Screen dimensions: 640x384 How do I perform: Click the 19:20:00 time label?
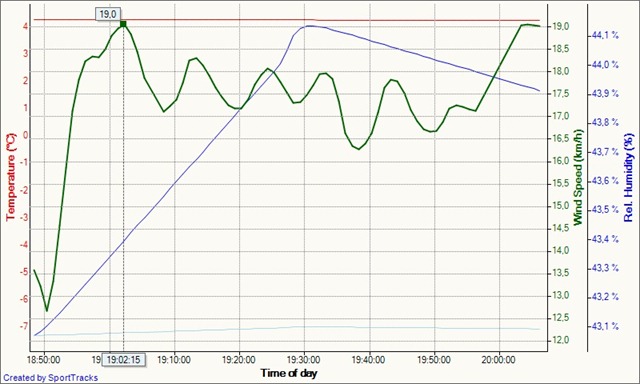pyautogui.click(x=240, y=360)
